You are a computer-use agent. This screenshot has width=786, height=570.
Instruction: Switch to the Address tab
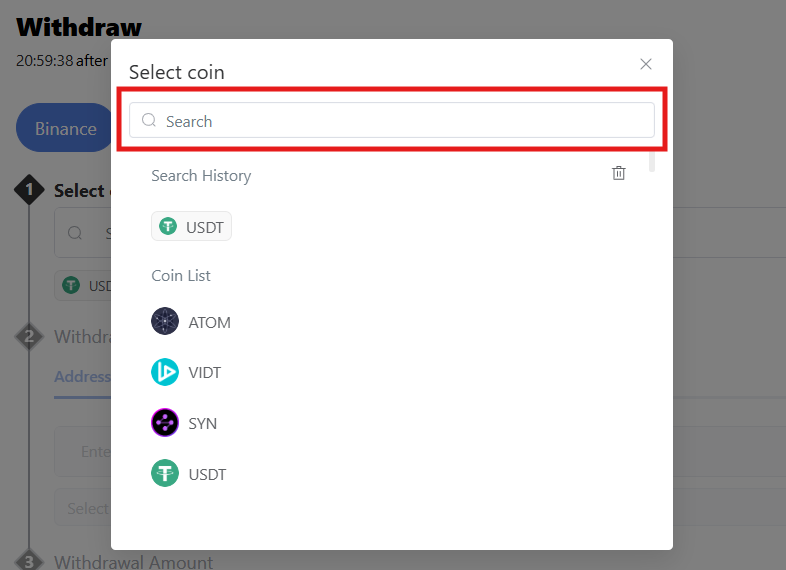[x=82, y=377]
